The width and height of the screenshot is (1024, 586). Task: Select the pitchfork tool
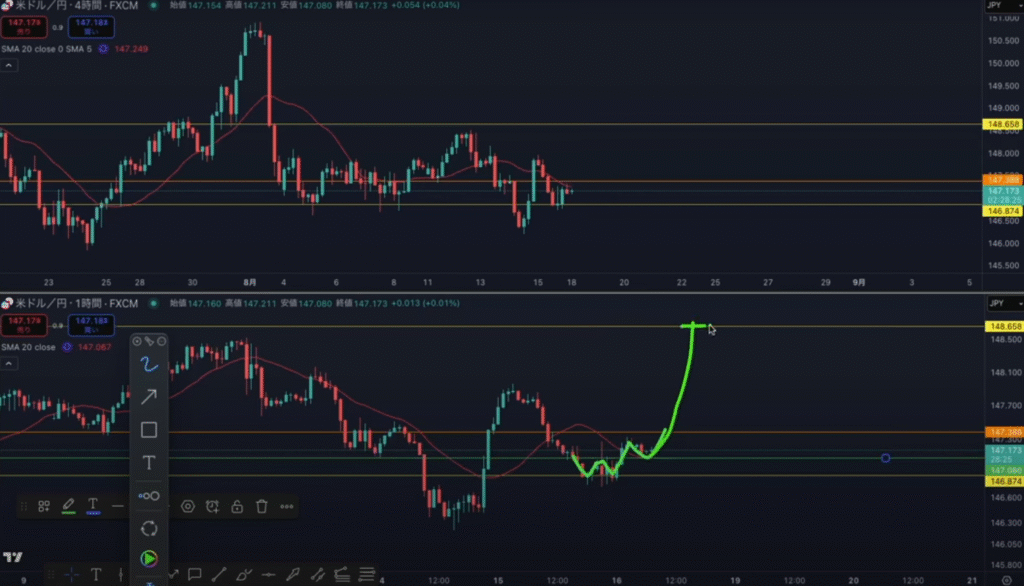pos(342,575)
